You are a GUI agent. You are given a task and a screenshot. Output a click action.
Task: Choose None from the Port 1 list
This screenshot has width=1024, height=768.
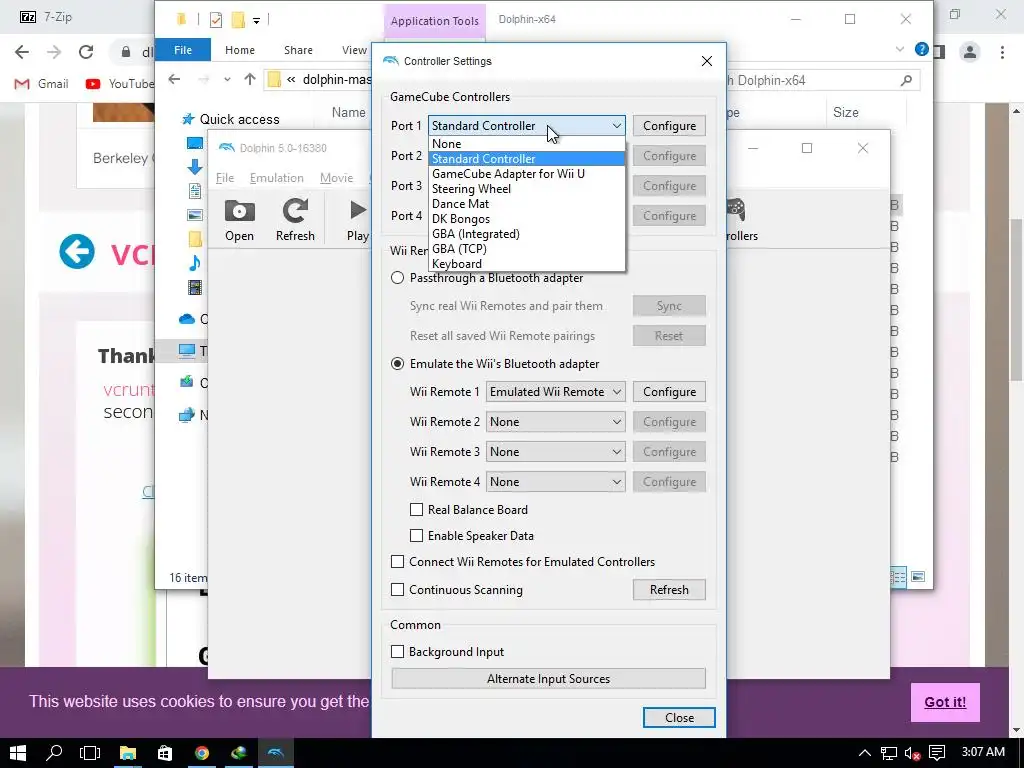coord(526,144)
